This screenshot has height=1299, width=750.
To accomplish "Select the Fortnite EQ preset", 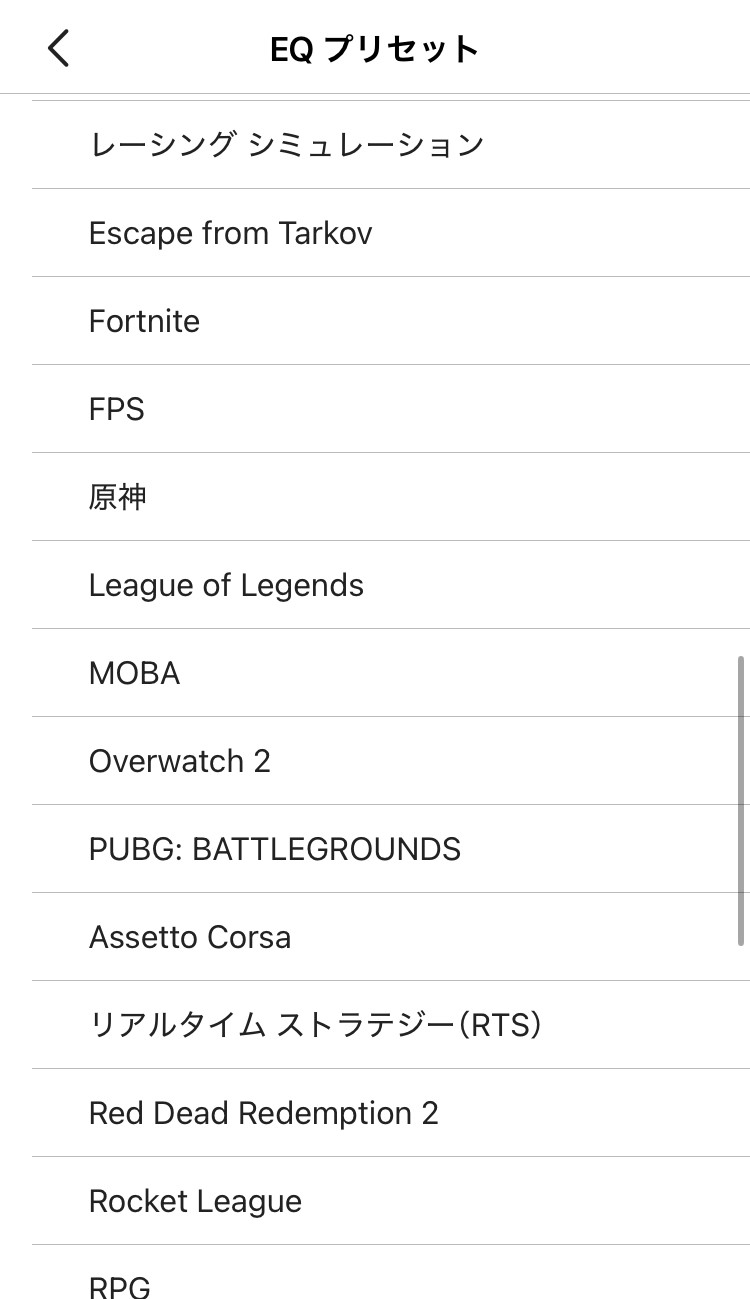I will pos(145,321).
